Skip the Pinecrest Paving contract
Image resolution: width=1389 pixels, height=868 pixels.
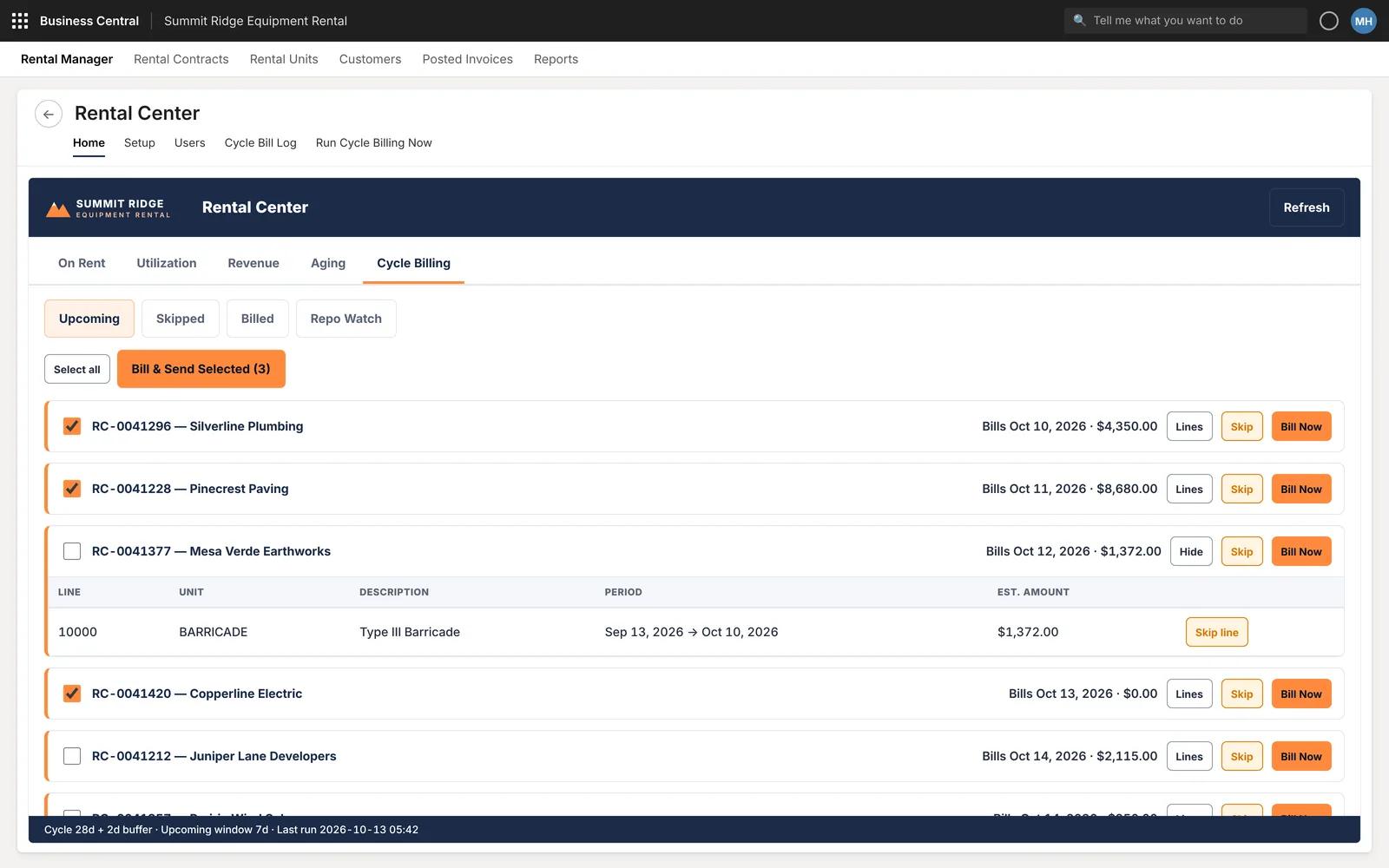(x=1242, y=489)
